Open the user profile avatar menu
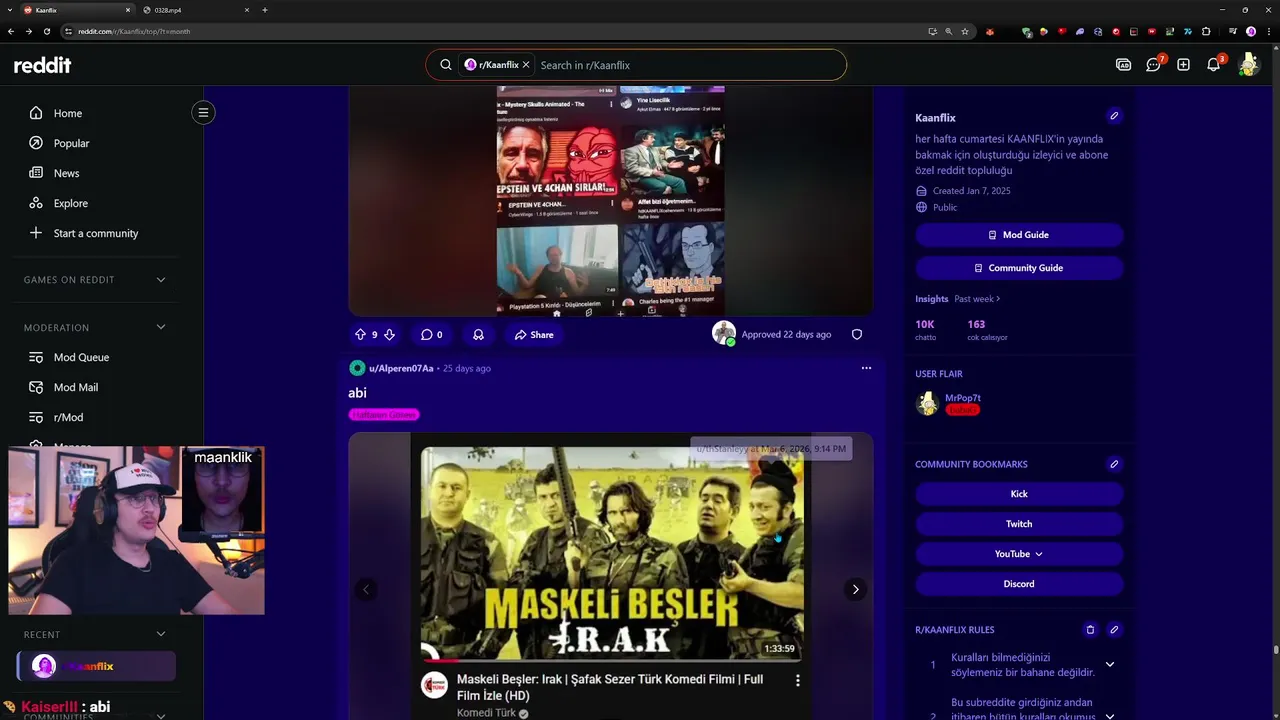This screenshot has width=1280, height=720. pos(1248,65)
